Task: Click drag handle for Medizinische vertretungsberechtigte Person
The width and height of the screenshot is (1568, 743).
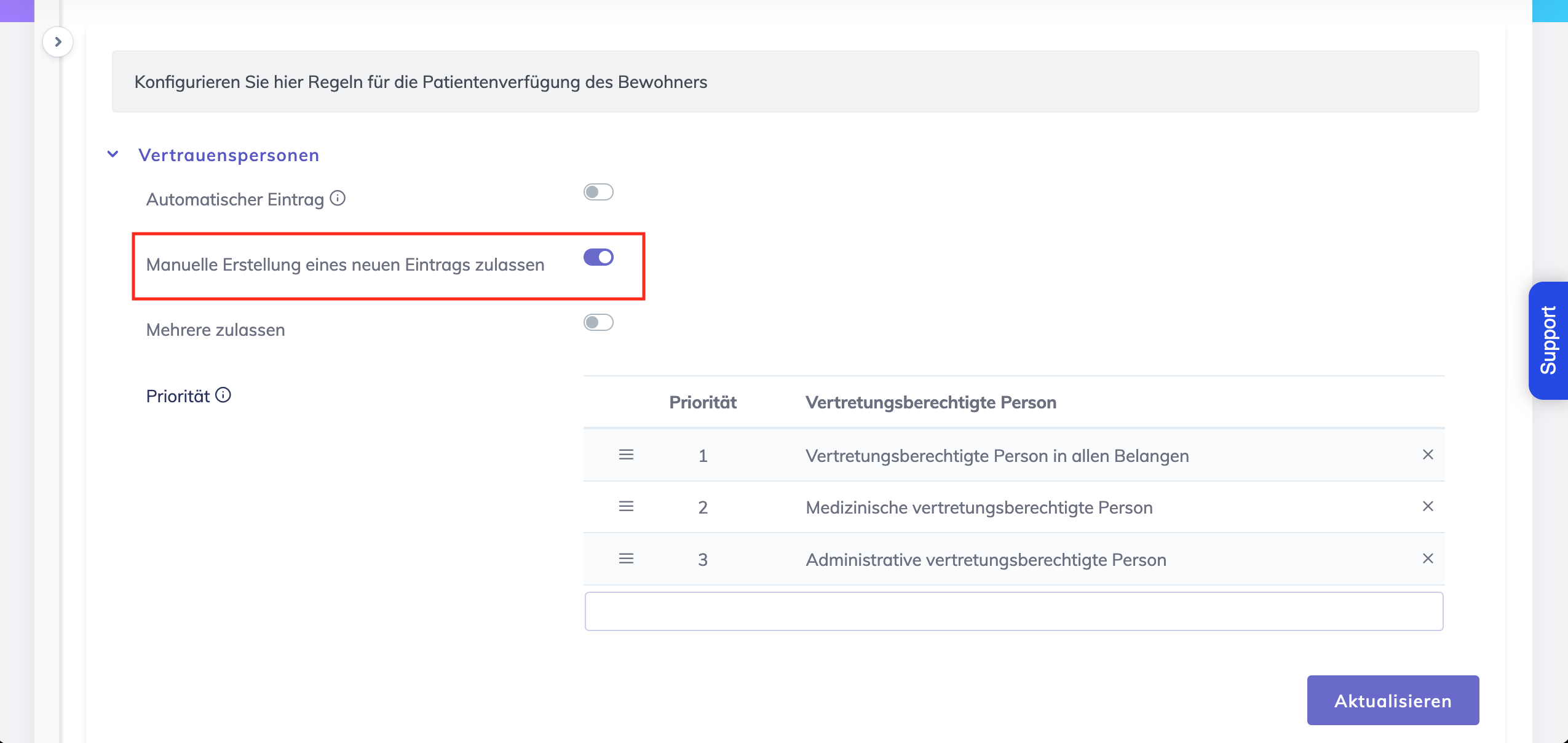Action: (x=626, y=507)
